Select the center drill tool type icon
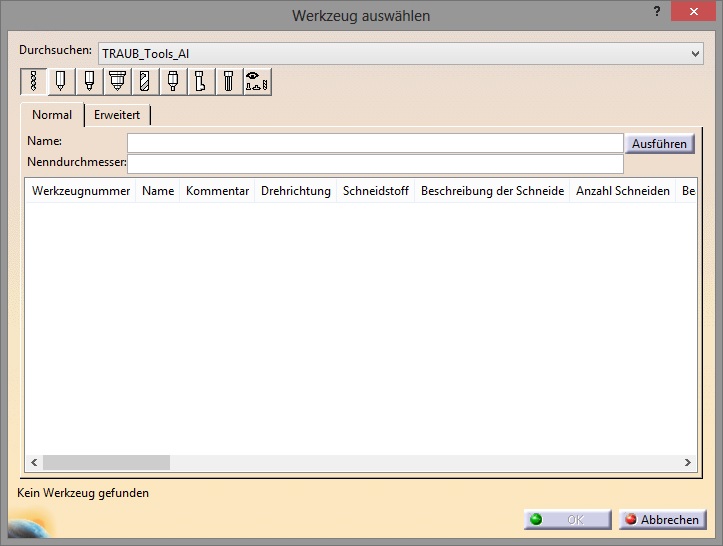The width and height of the screenshot is (723, 546). (x=89, y=82)
